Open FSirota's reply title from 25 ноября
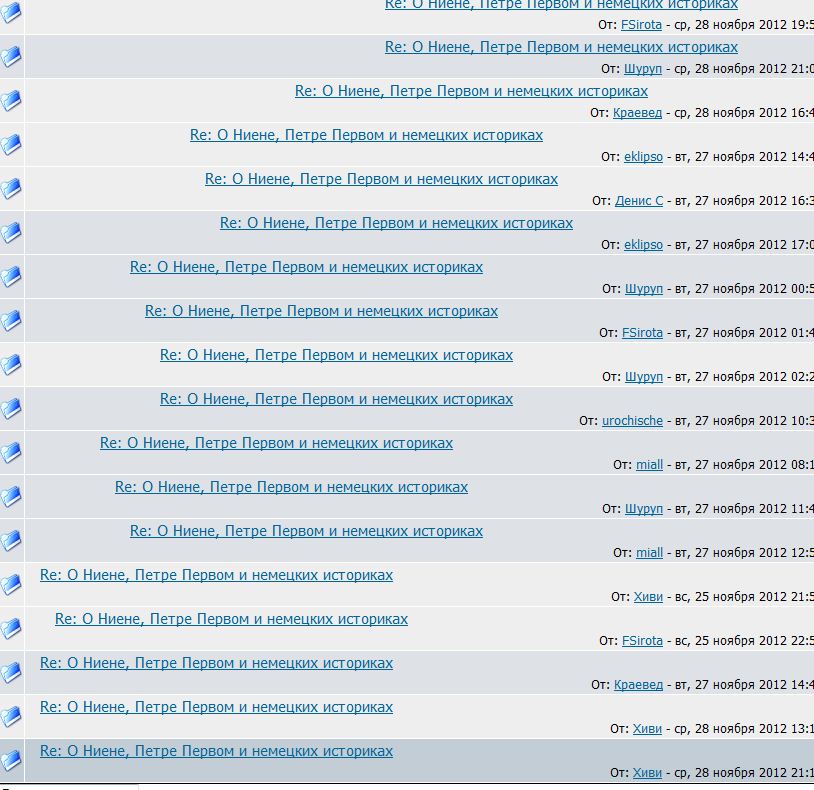 point(231,619)
